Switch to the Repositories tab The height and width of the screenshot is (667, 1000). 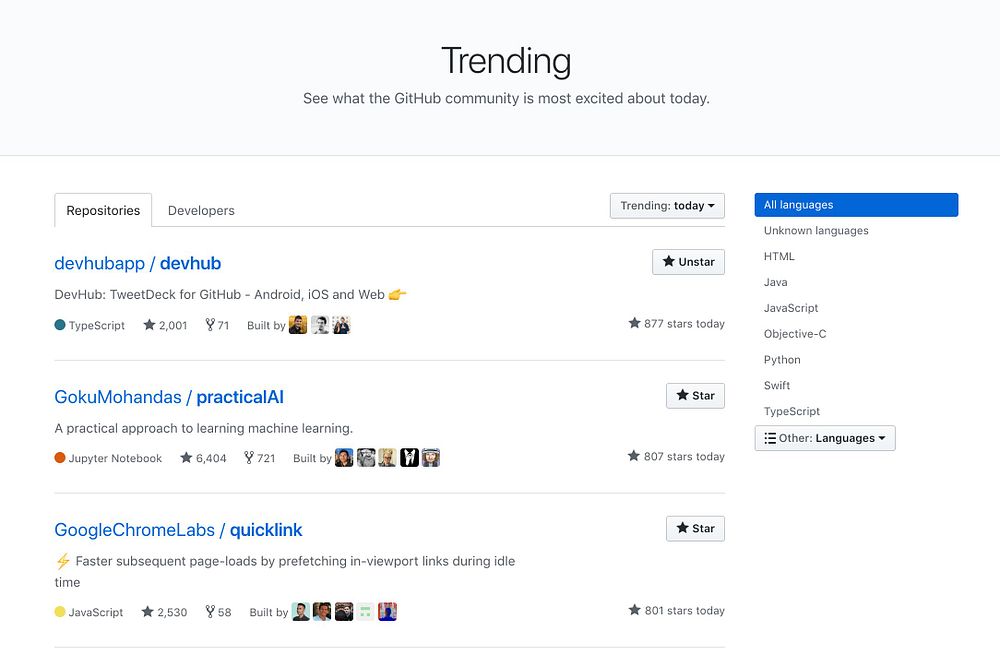pos(103,210)
